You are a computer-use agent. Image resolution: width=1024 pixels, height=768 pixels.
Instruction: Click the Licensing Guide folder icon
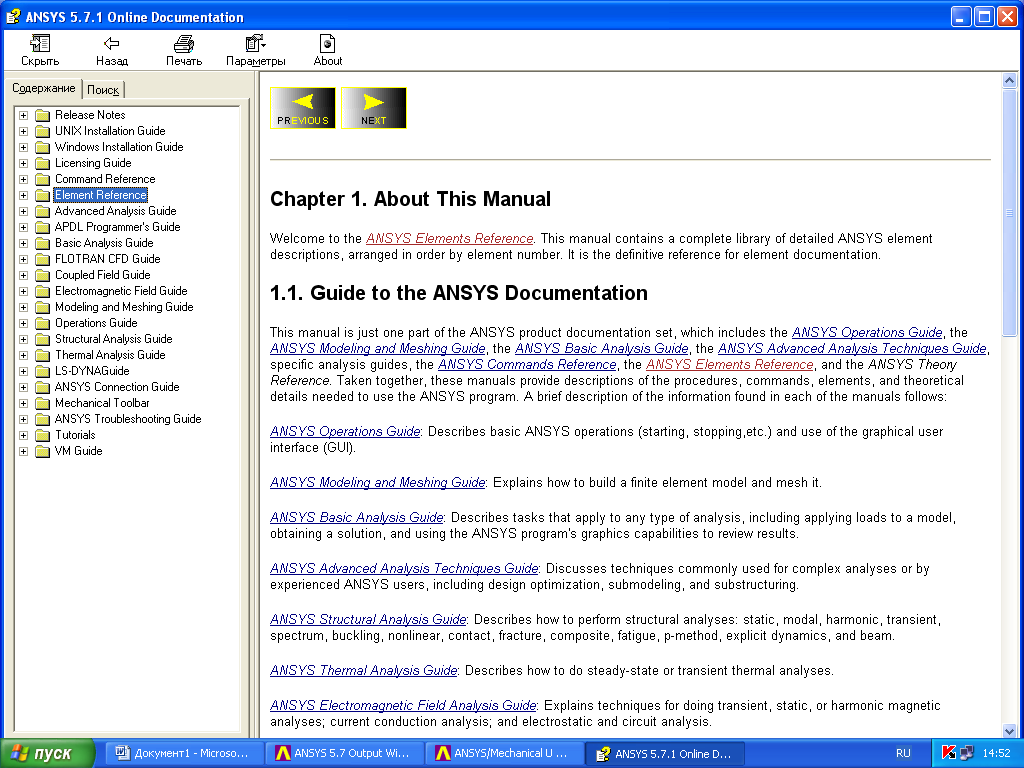pos(42,163)
